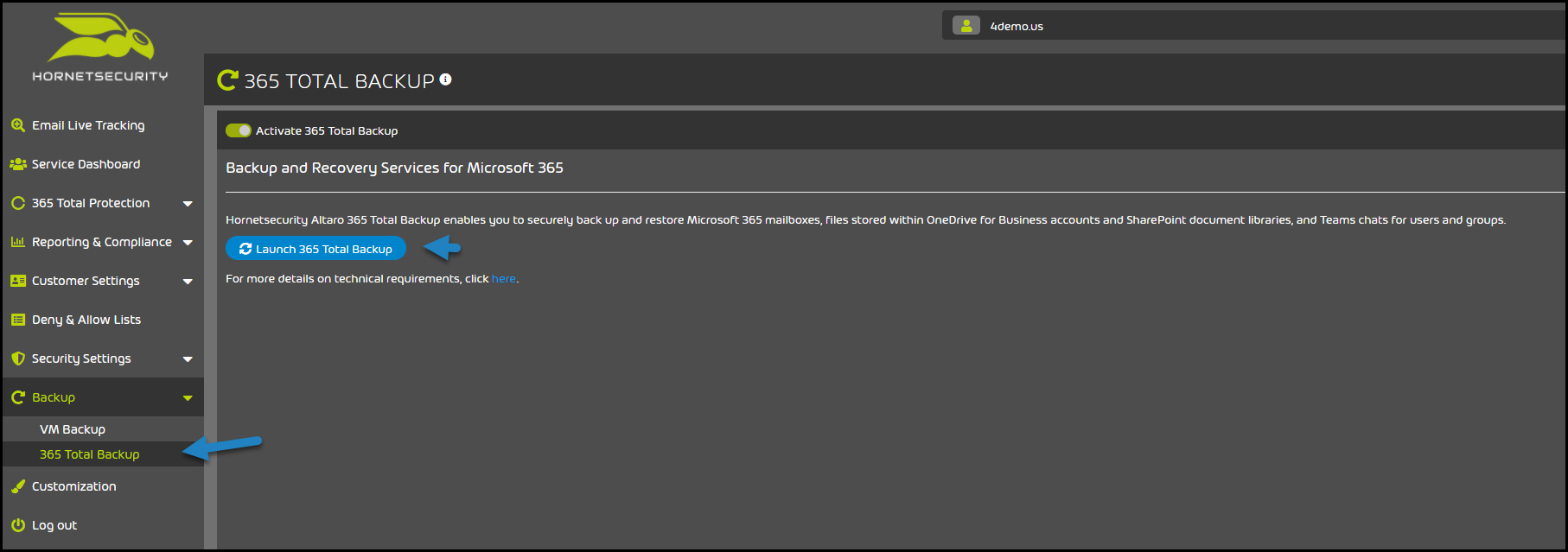Click 'Backup and Recovery Services for Microsoft 365' heading
This screenshot has height=552, width=1568.
pyautogui.click(x=394, y=168)
